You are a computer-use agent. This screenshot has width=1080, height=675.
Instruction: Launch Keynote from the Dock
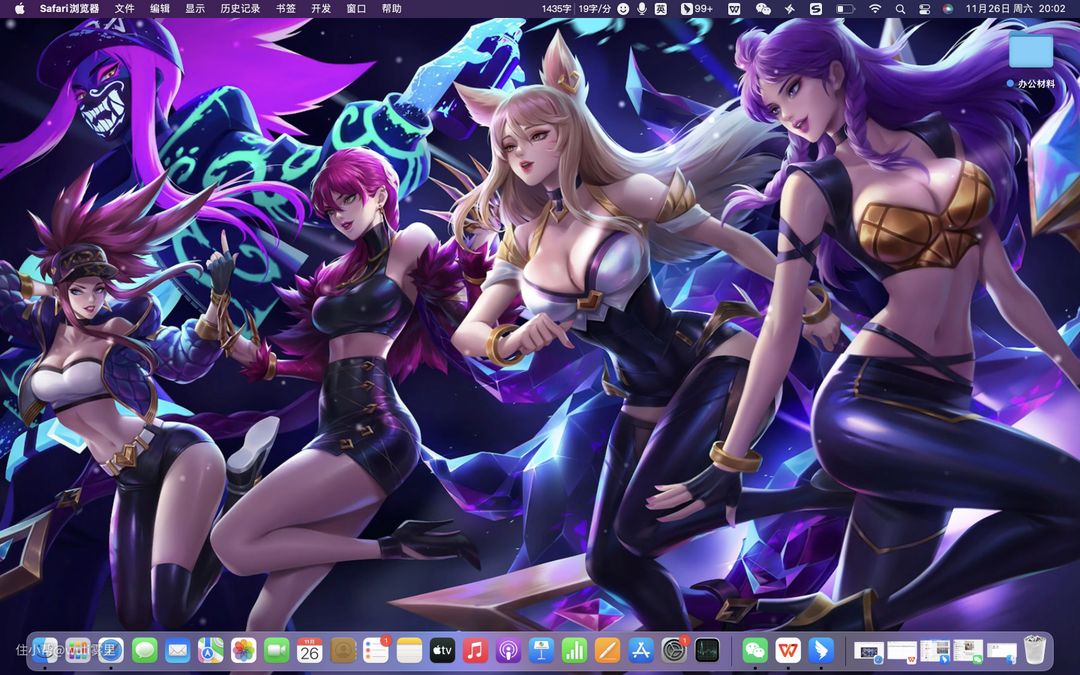541,650
